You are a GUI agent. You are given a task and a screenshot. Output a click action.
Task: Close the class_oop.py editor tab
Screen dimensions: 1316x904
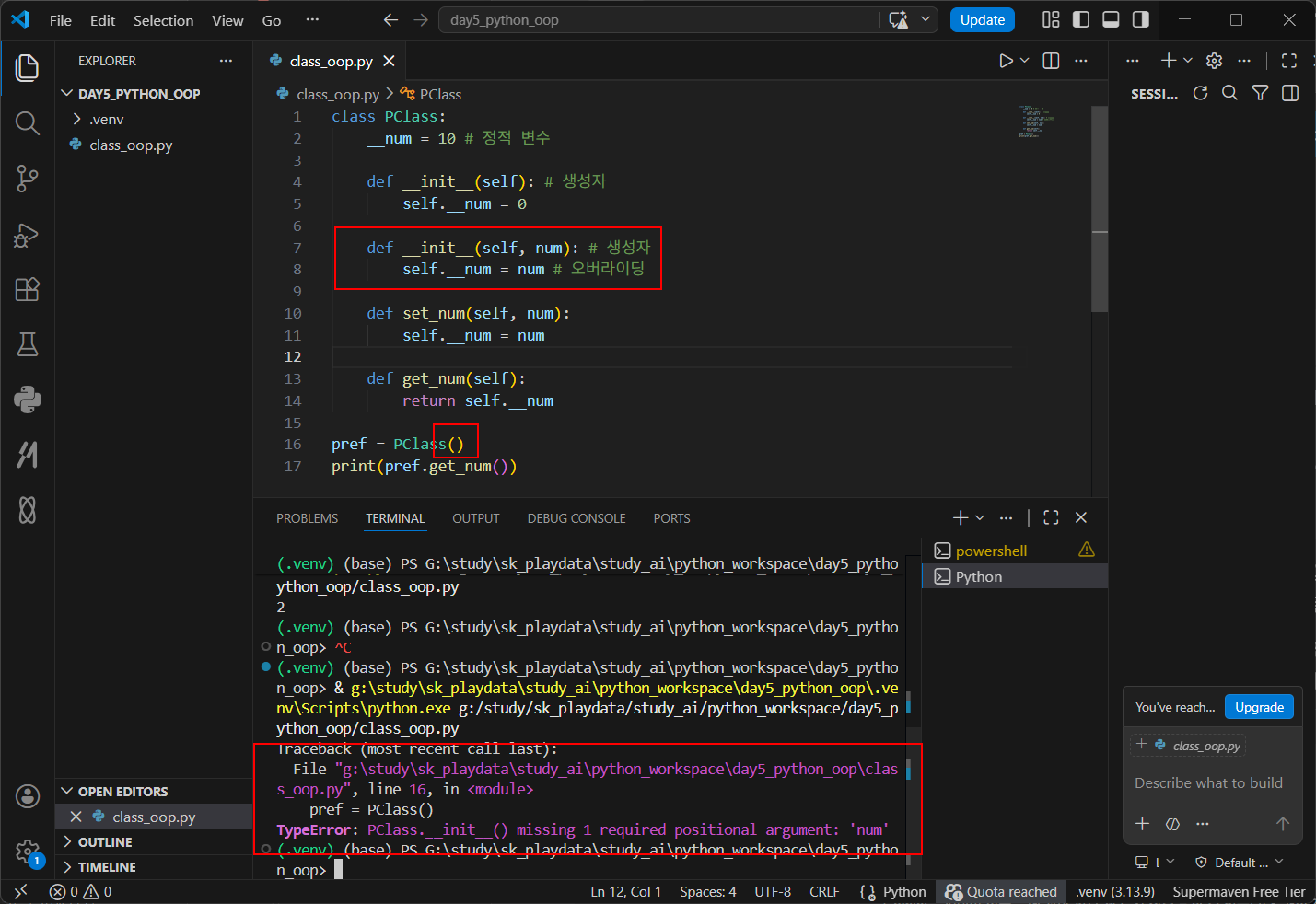(389, 61)
